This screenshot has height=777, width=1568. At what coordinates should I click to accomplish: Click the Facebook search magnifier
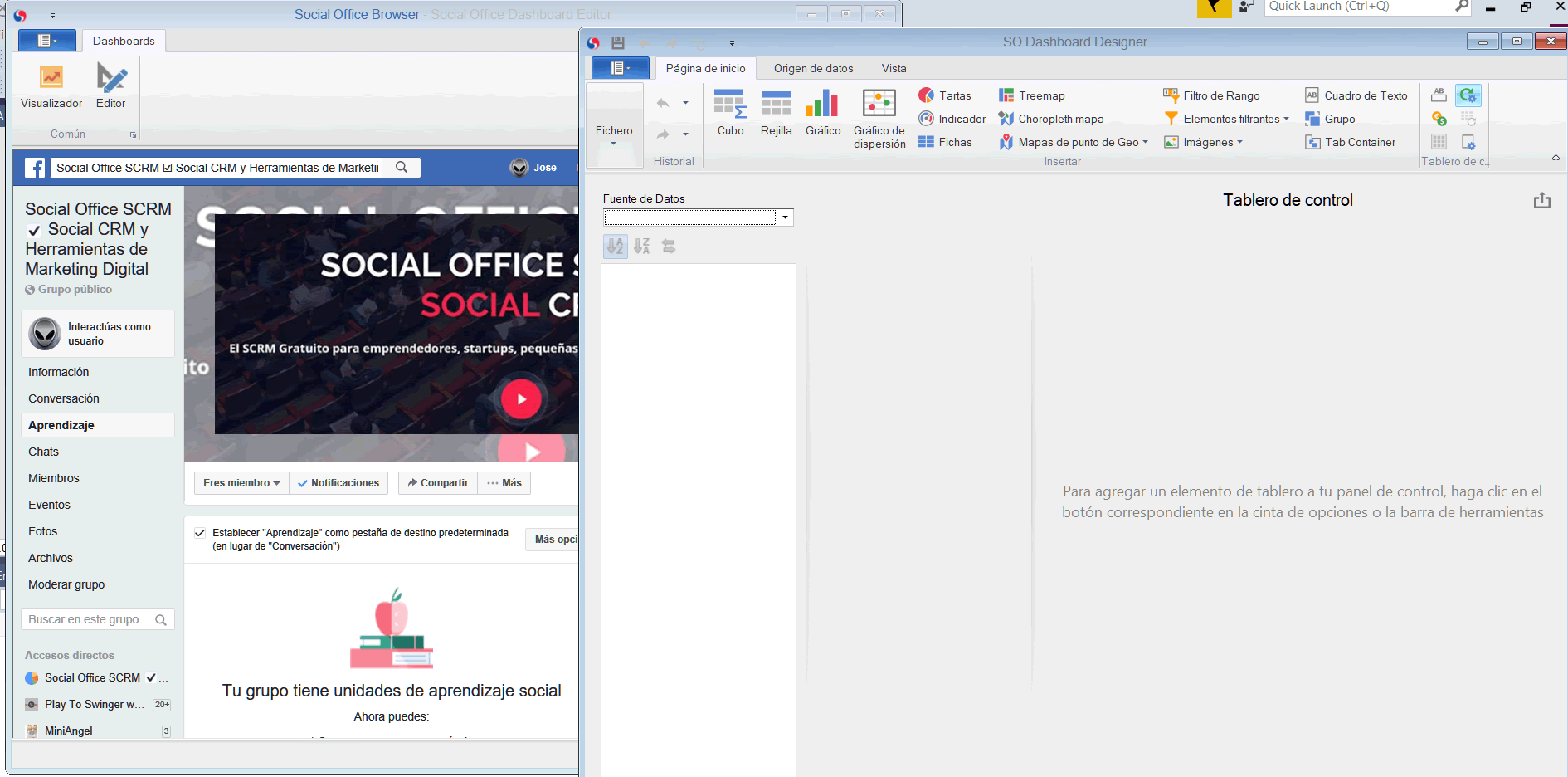pos(402,167)
